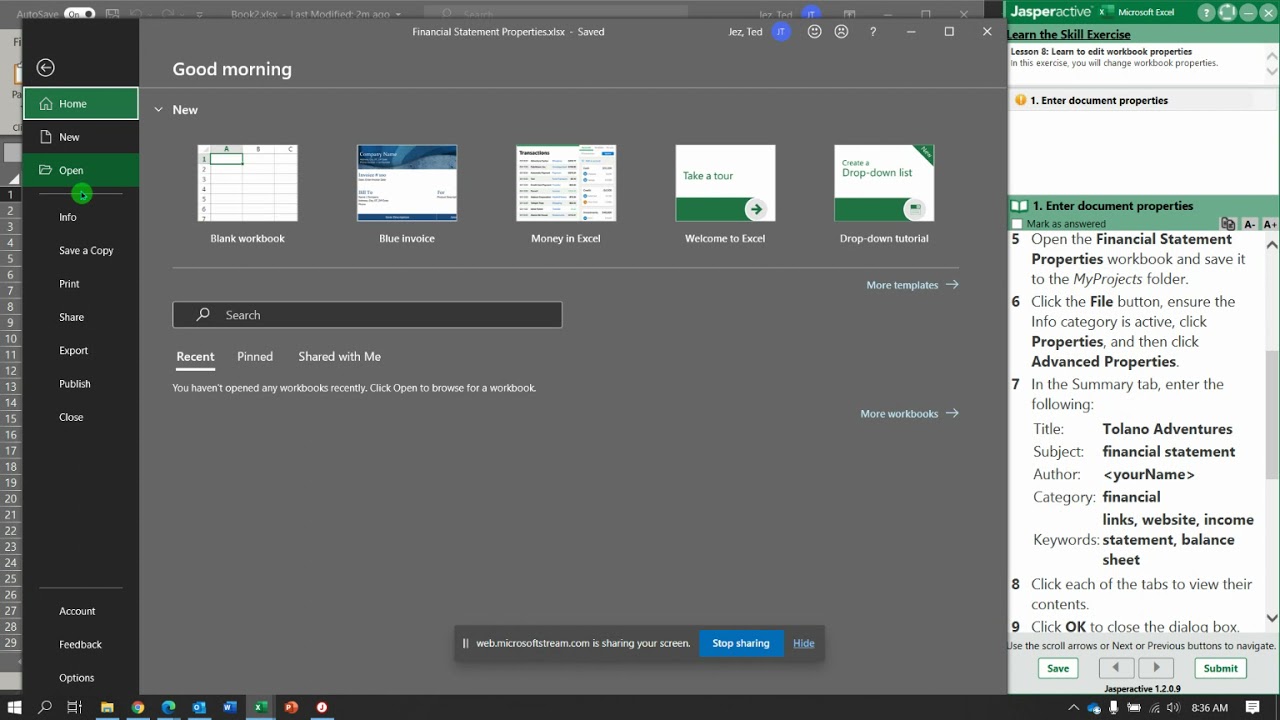Click the workbook Search field
Viewport: 1280px width, 720px height.
coord(367,315)
